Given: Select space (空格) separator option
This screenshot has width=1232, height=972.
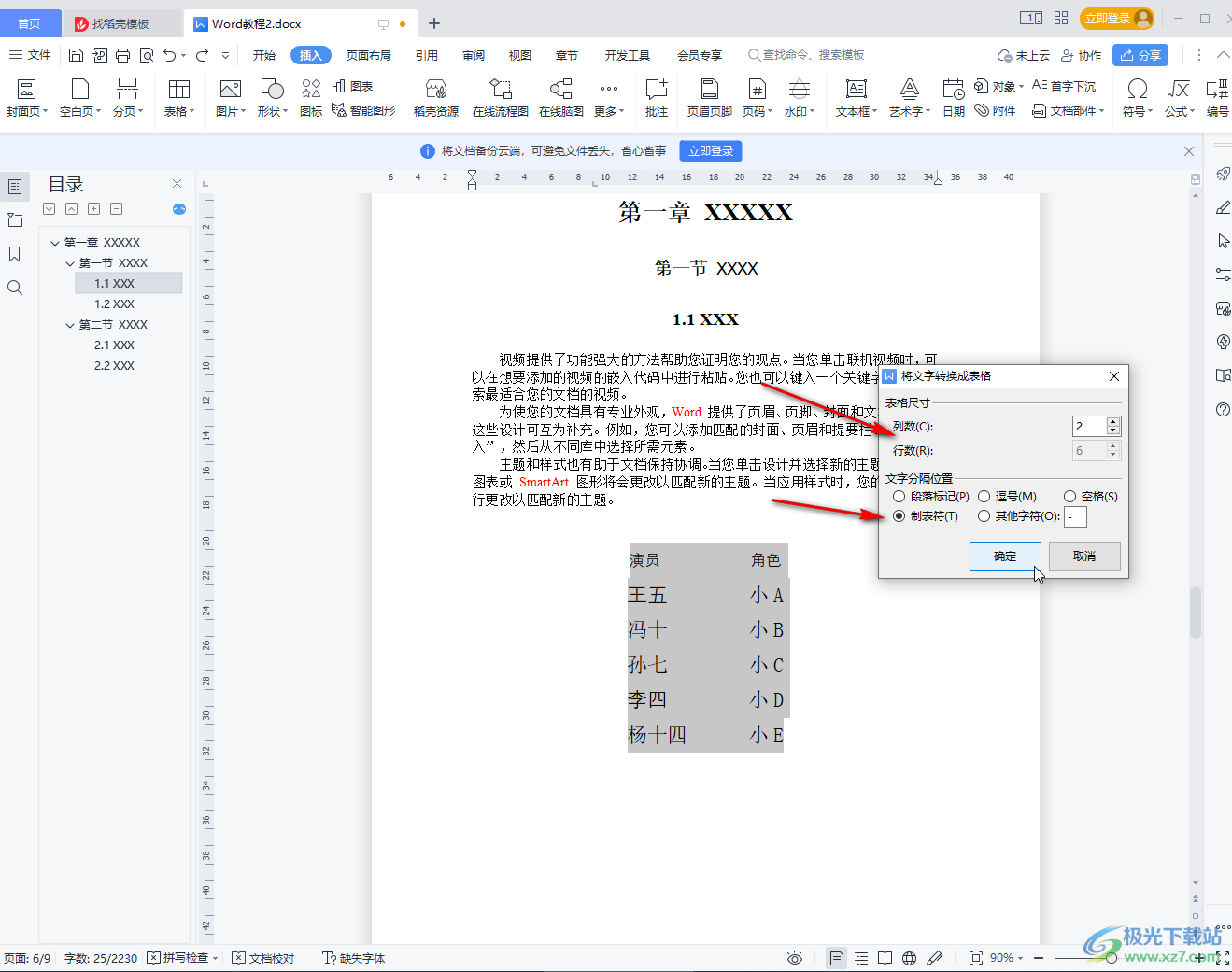Looking at the screenshot, I should pos(1091,497).
